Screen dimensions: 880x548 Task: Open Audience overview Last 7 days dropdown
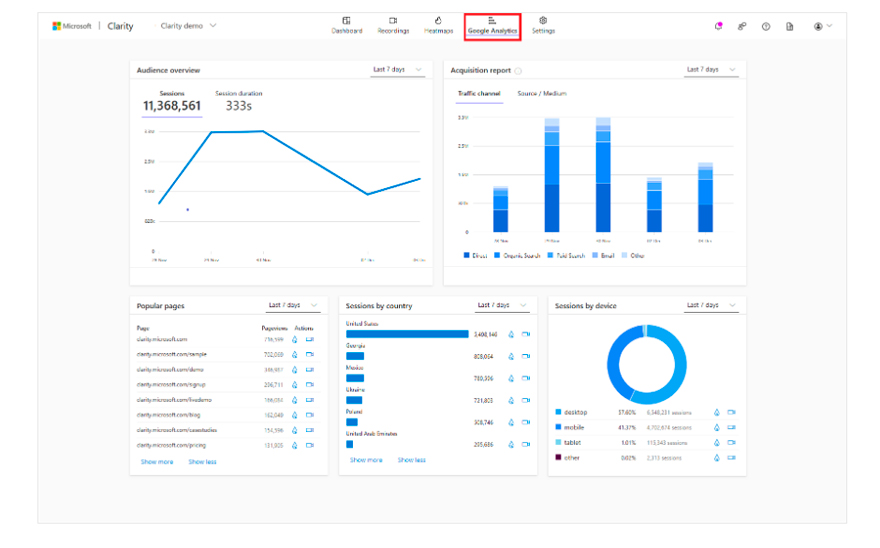398,70
